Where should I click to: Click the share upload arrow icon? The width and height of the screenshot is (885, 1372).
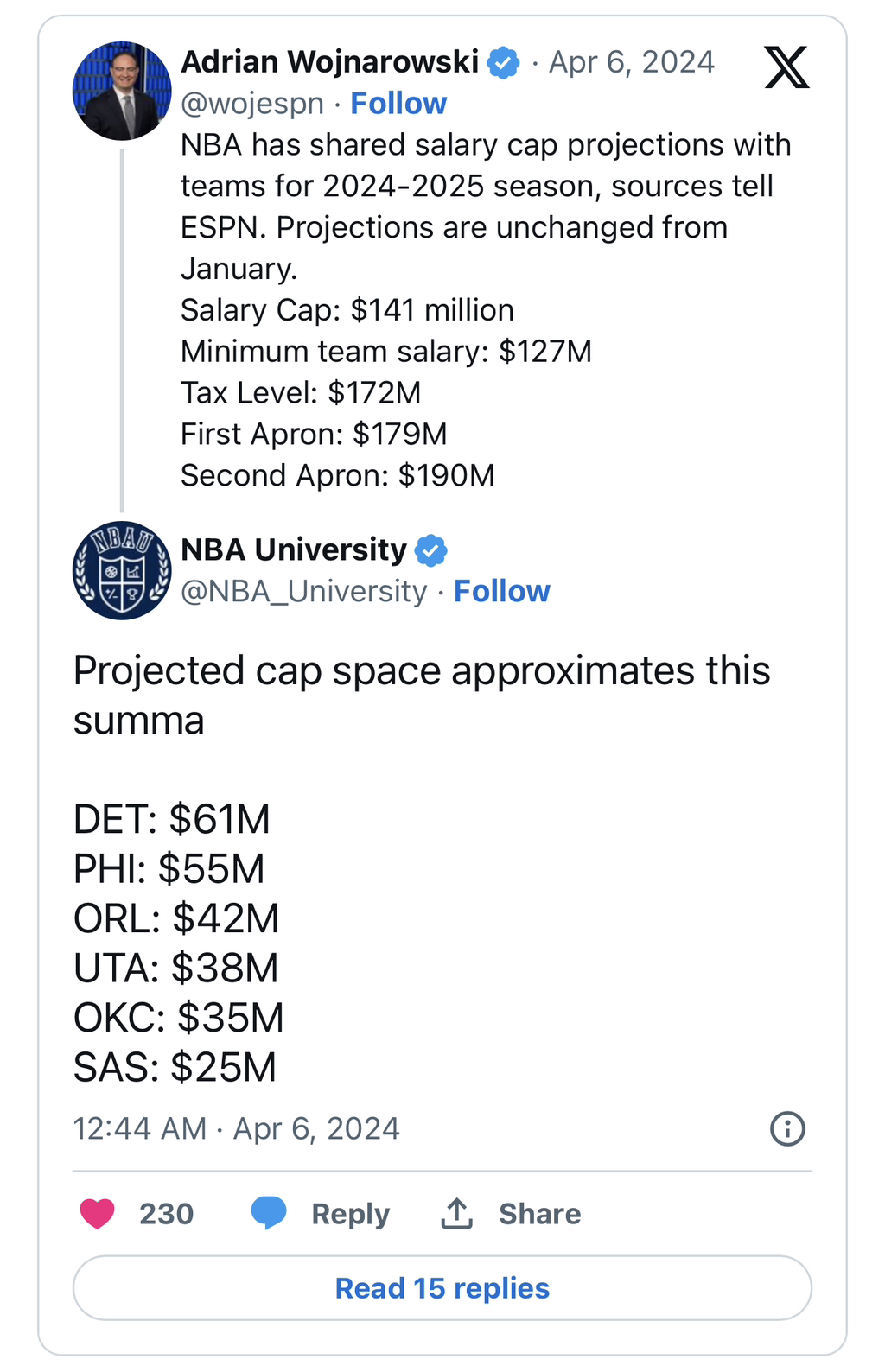click(457, 1213)
